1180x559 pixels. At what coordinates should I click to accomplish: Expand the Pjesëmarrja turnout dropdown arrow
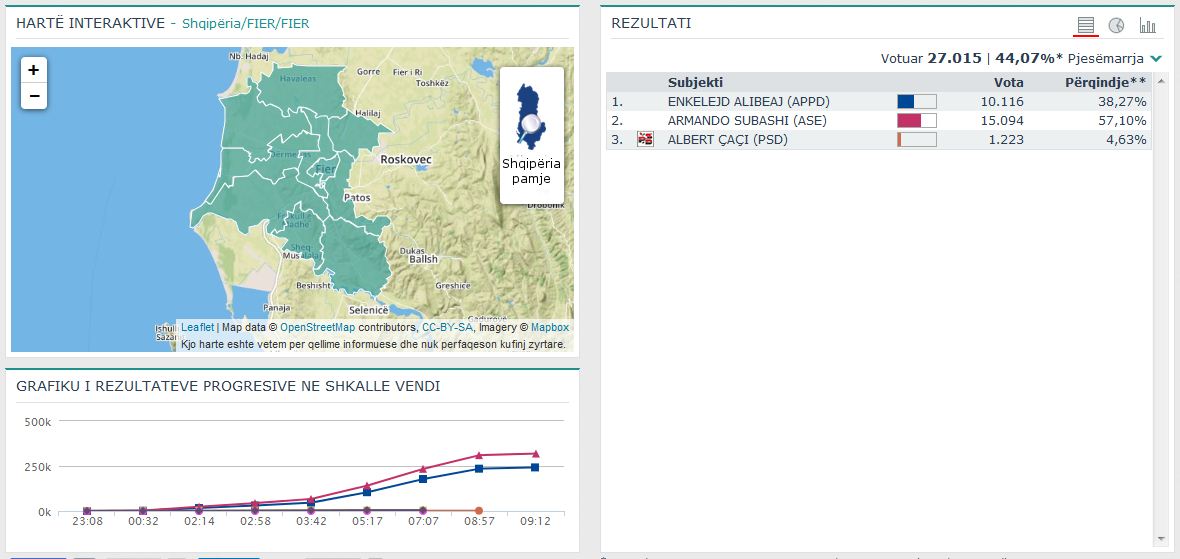click(x=1156, y=59)
